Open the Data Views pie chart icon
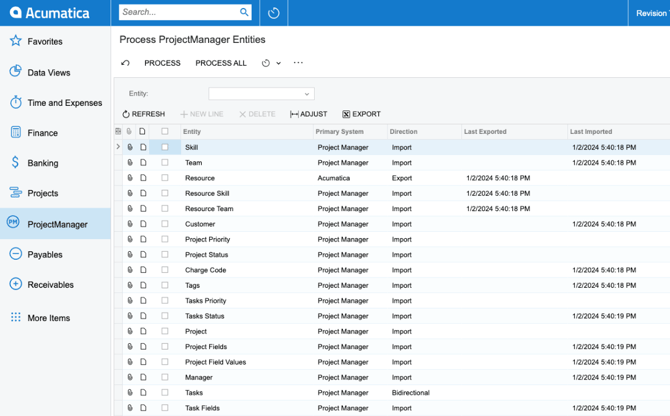This screenshot has height=416, width=670. click(x=16, y=71)
